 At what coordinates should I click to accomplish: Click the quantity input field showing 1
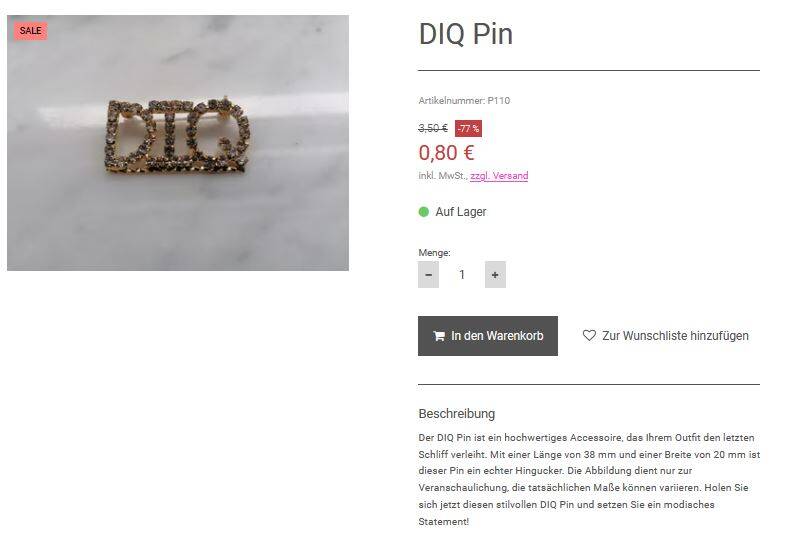(462, 274)
